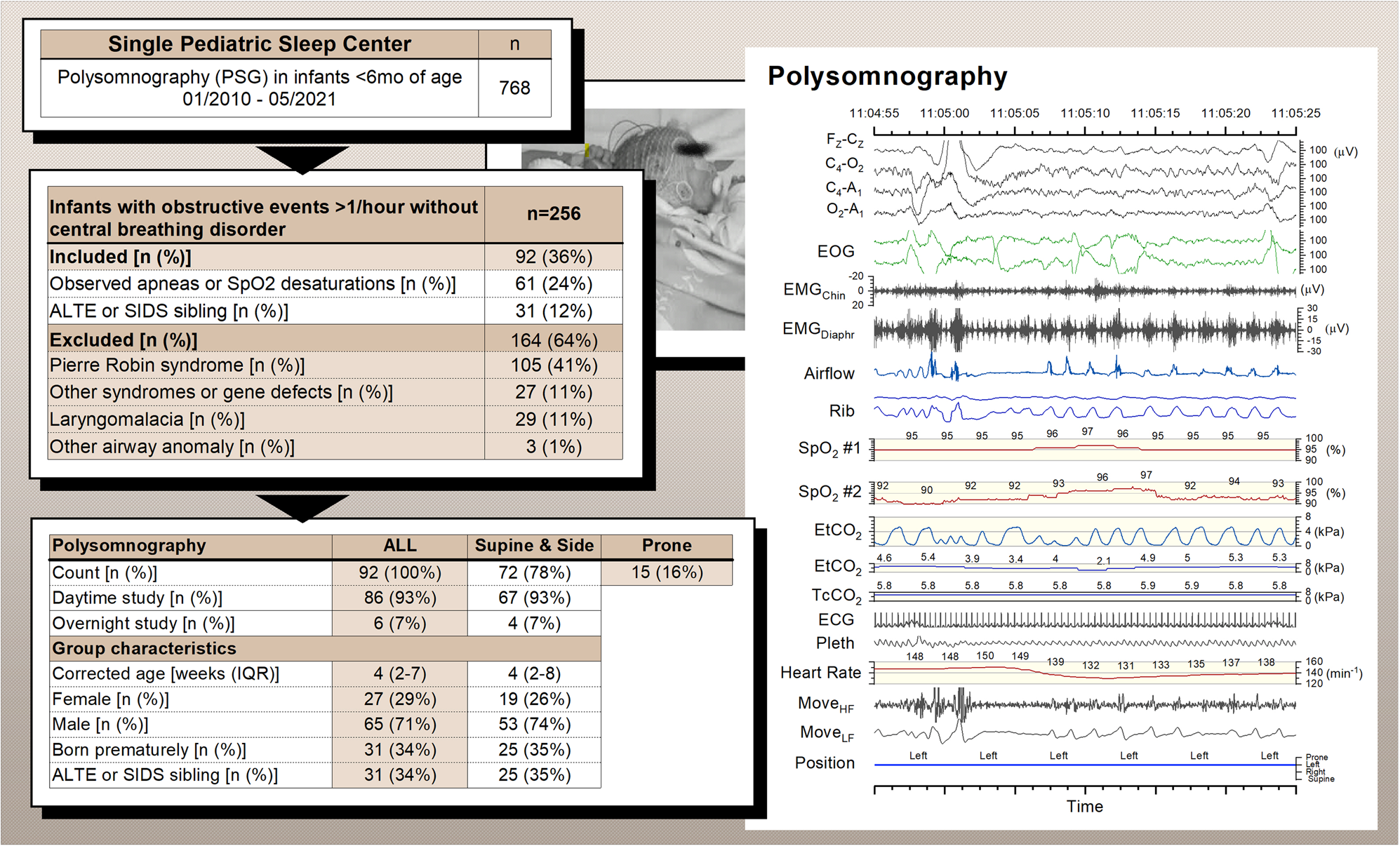Viewport: 1400px width, 846px height.
Task: Select the Single Pediatric Sleep Center header
Action: point(260,44)
